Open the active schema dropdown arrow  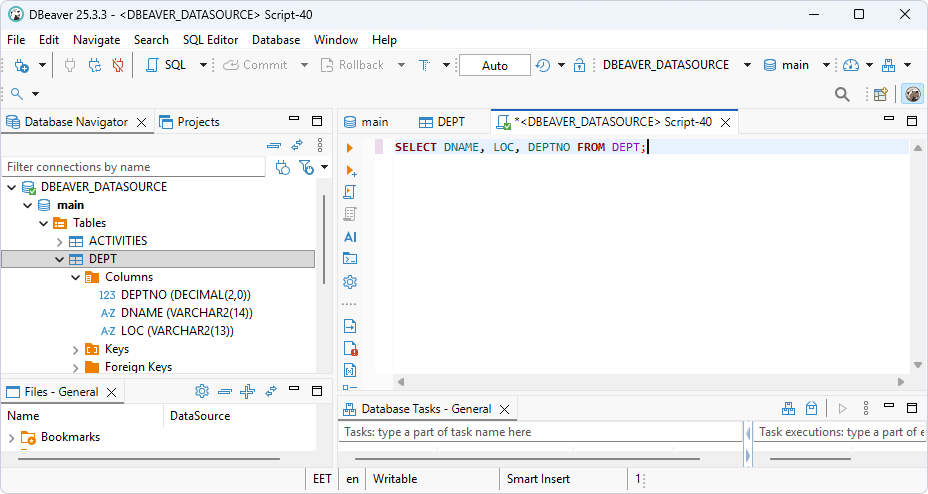[826, 65]
